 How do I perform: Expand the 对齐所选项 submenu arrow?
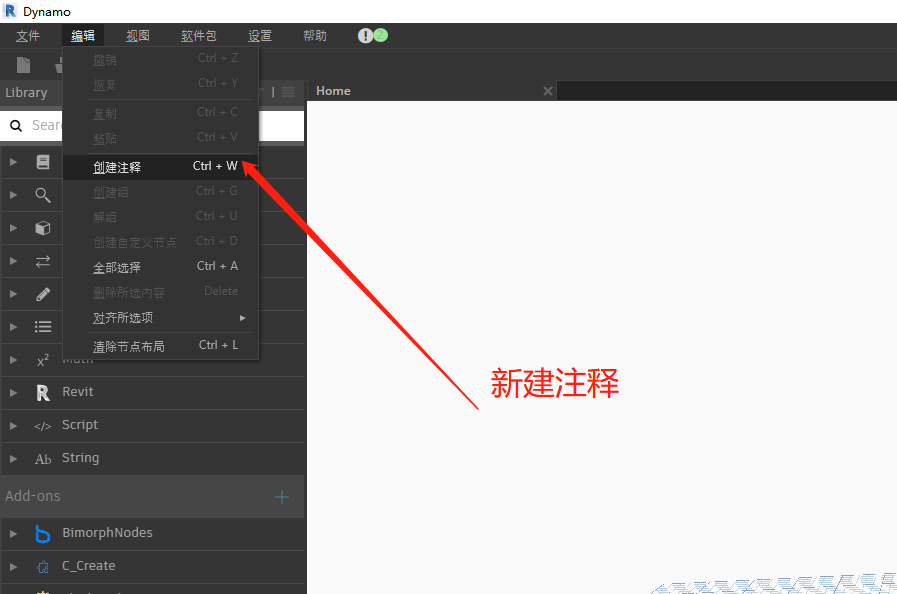tap(243, 318)
